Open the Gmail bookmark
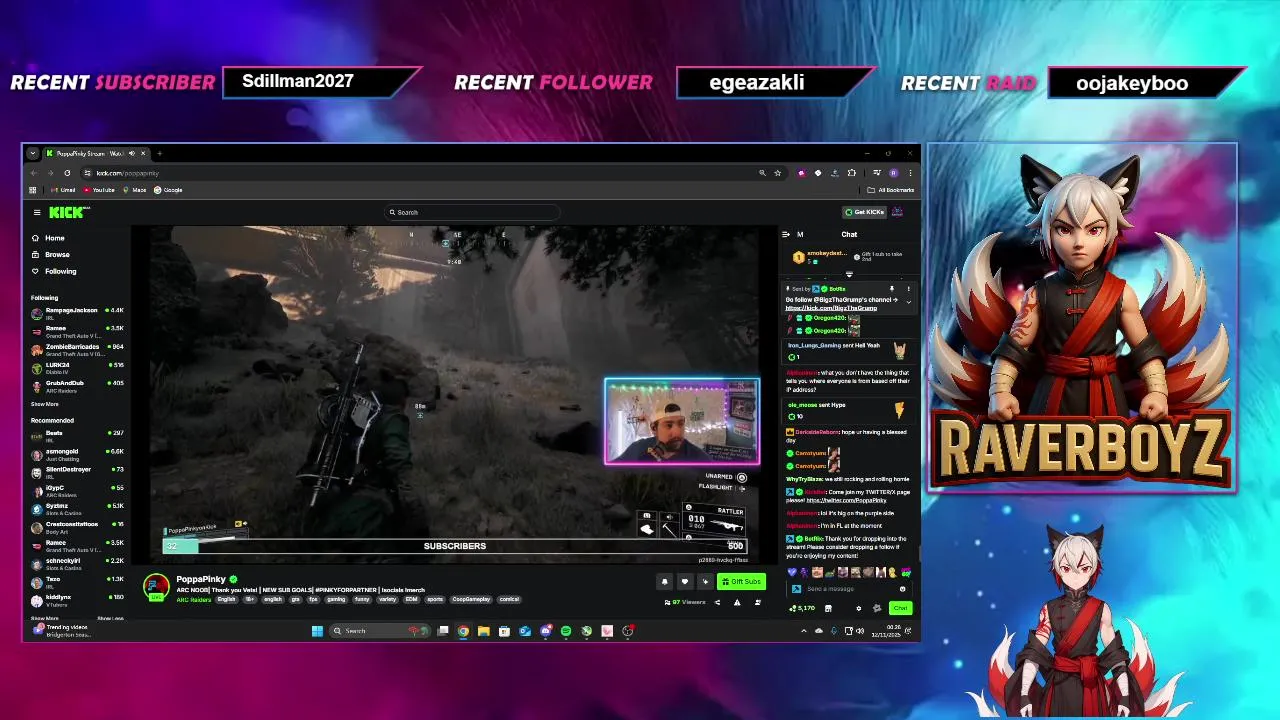Screen dimensions: 1280x720 click(x=63, y=190)
